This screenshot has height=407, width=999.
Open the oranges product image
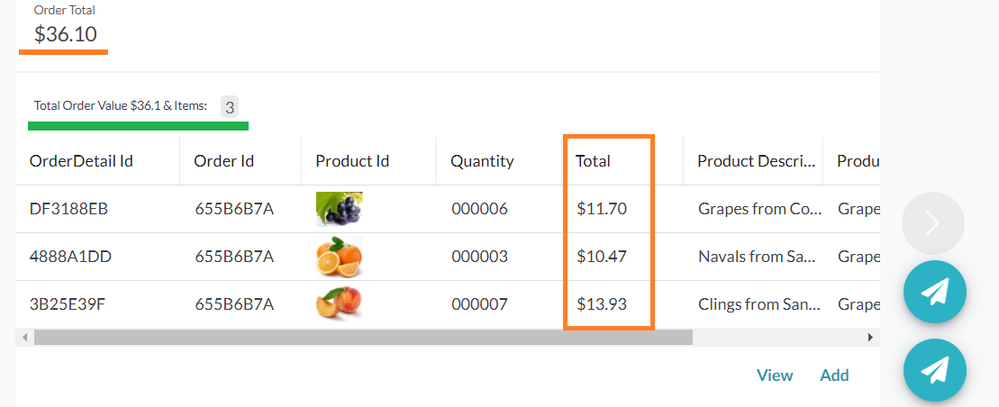pyautogui.click(x=340, y=257)
